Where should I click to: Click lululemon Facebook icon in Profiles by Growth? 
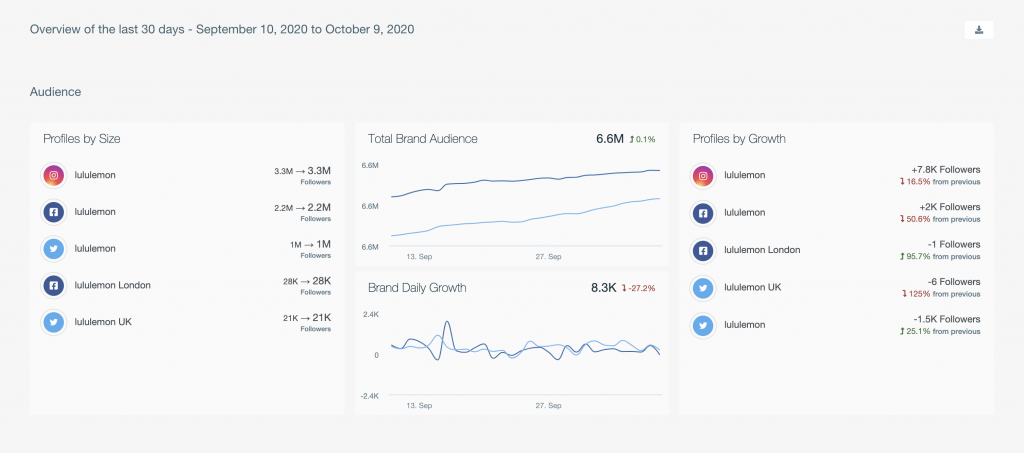(704, 212)
